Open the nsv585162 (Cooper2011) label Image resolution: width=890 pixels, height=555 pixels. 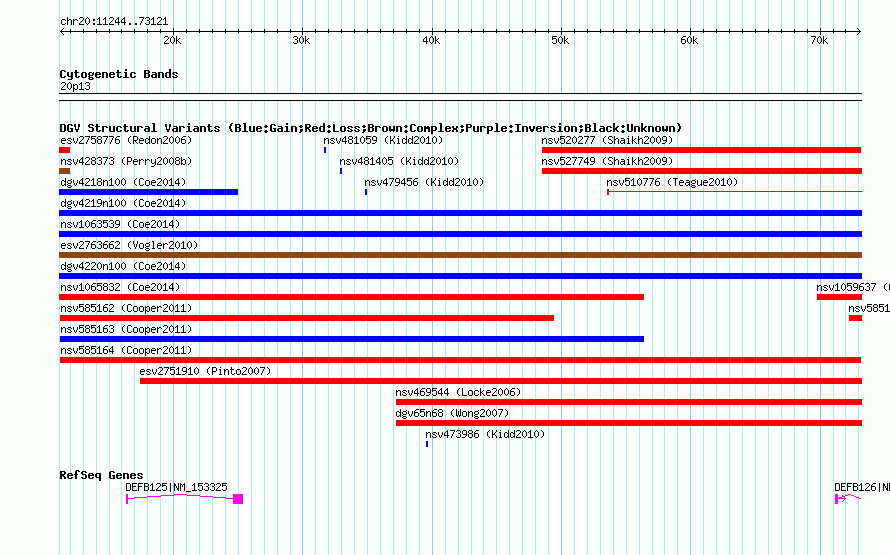(127, 308)
